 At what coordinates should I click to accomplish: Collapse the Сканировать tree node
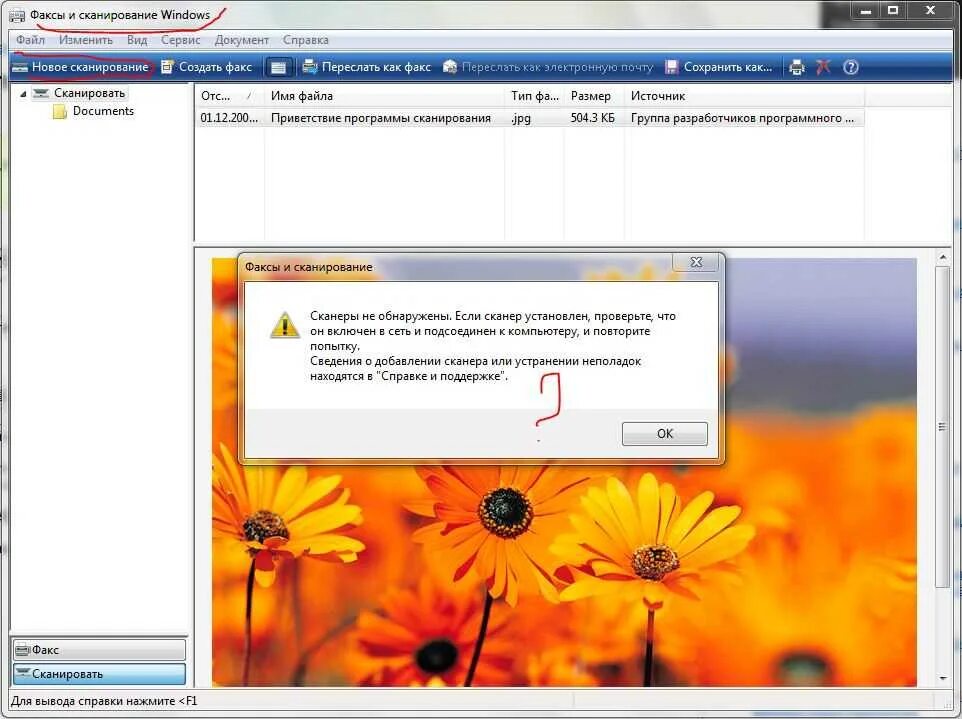pos(23,94)
